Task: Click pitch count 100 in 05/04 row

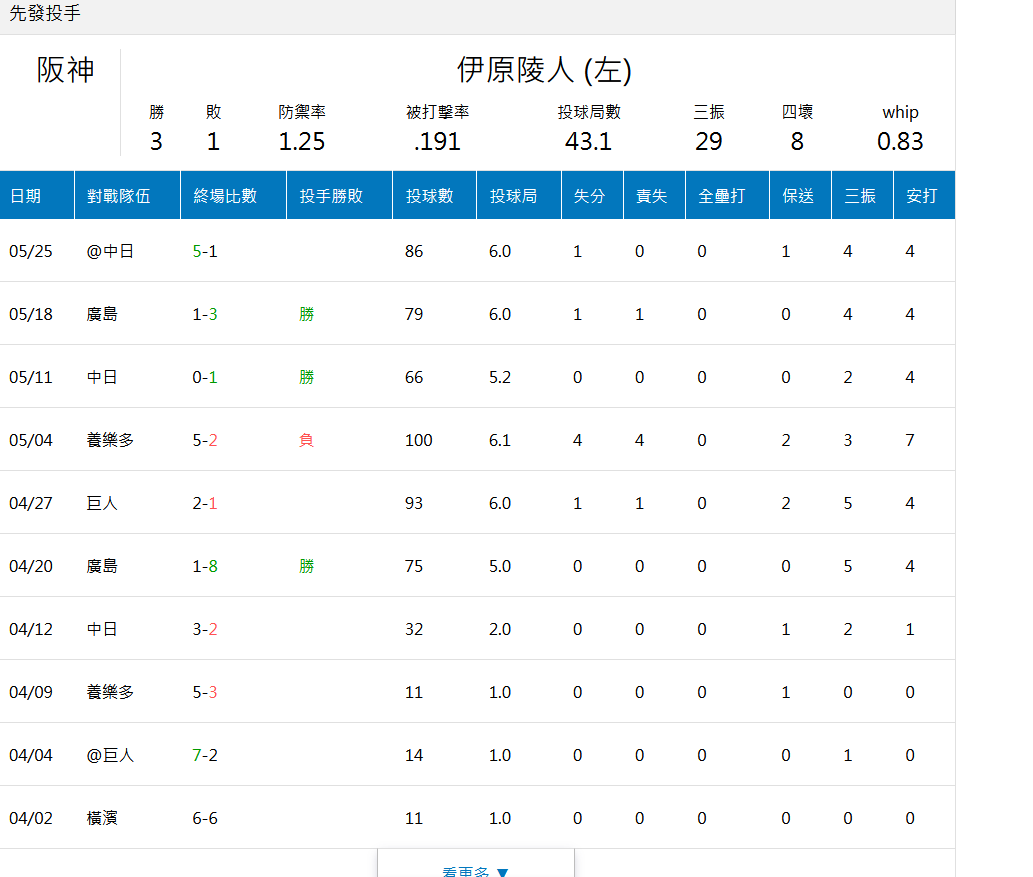Action: click(x=418, y=440)
